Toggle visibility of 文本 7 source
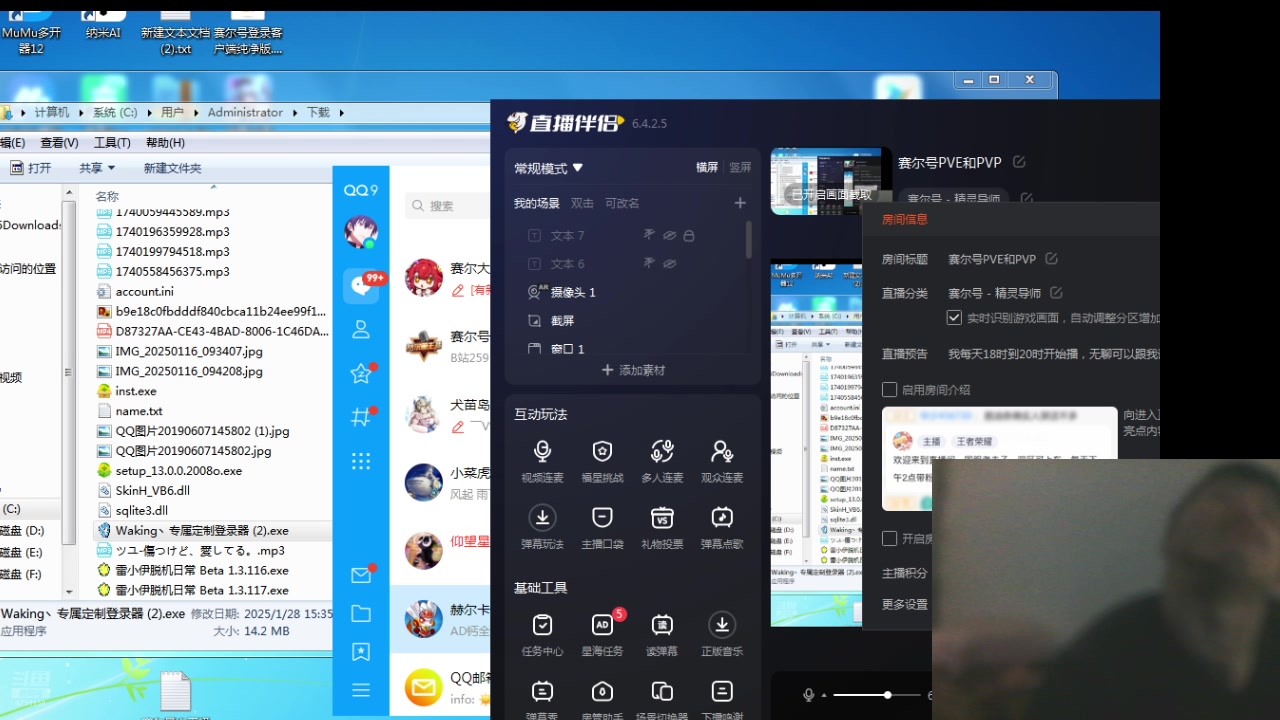The image size is (1280, 720). 670,236
